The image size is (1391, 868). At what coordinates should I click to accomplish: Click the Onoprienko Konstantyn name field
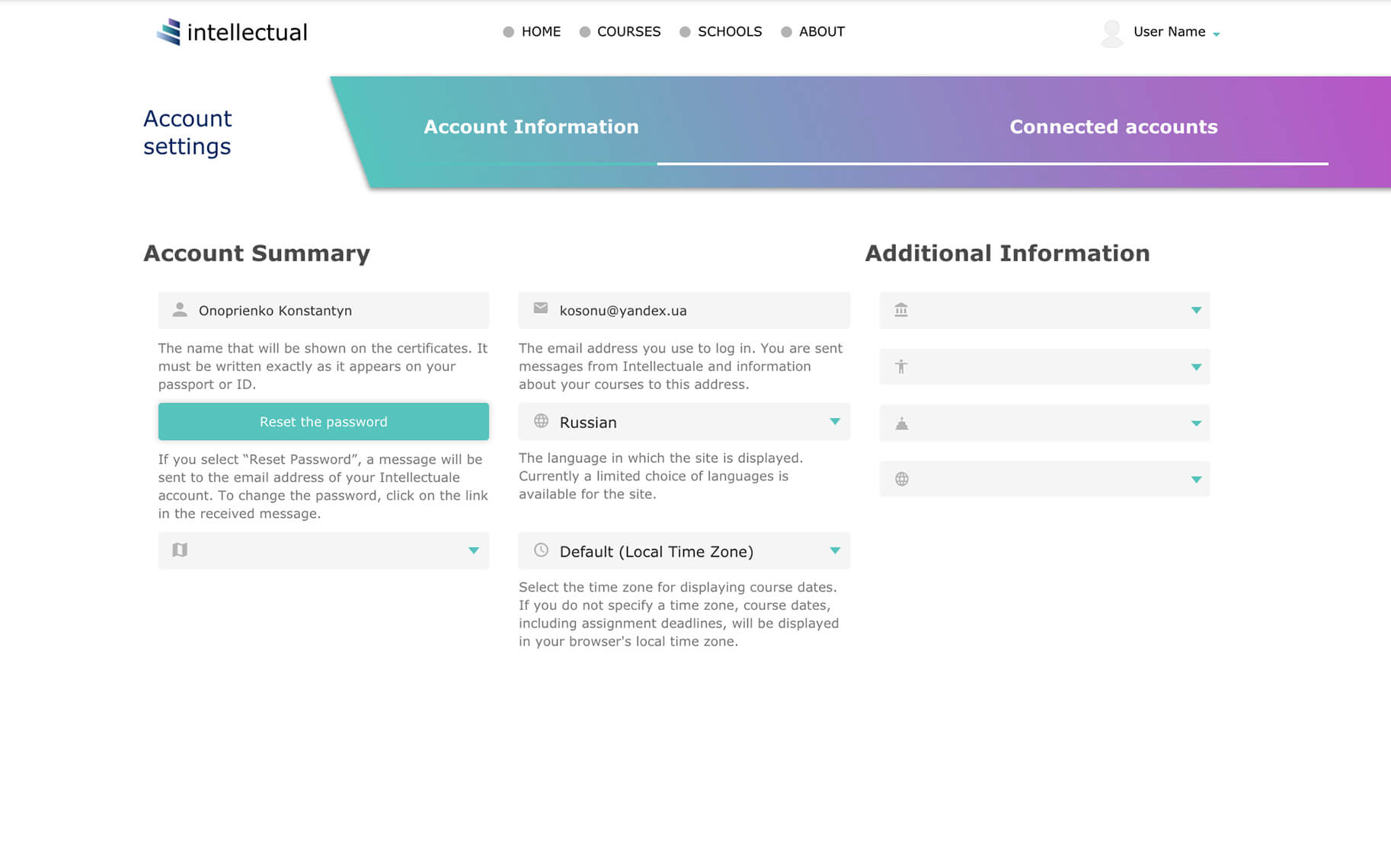324,311
